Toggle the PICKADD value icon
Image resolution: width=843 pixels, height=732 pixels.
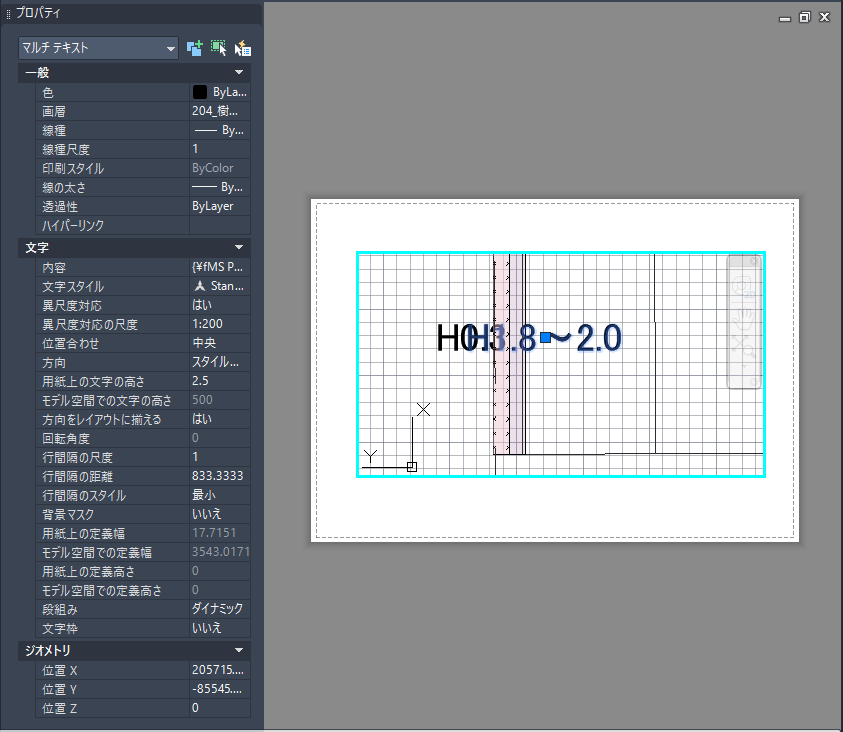195,47
